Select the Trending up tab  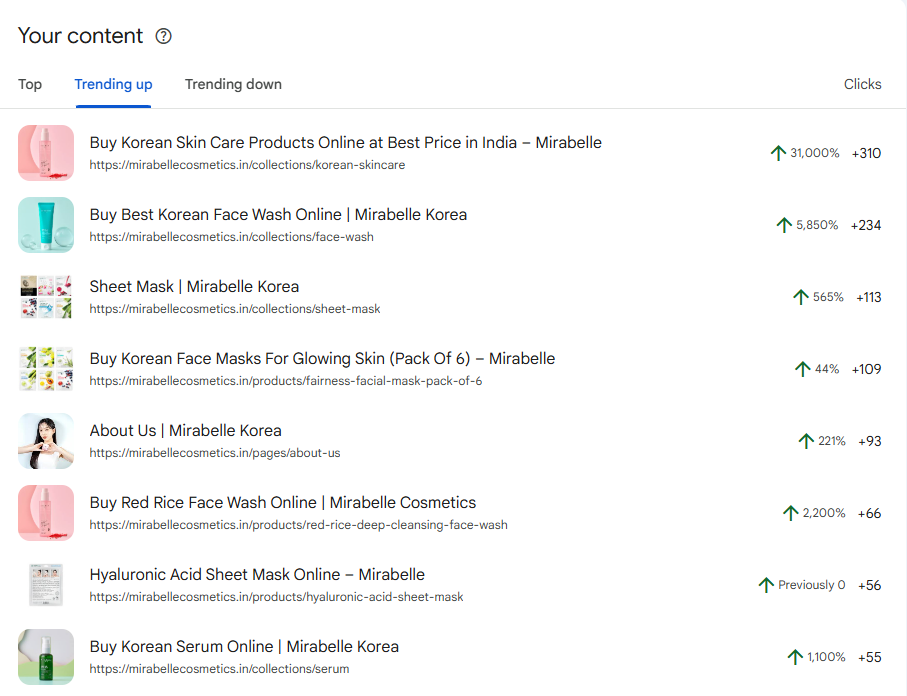coord(113,84)
